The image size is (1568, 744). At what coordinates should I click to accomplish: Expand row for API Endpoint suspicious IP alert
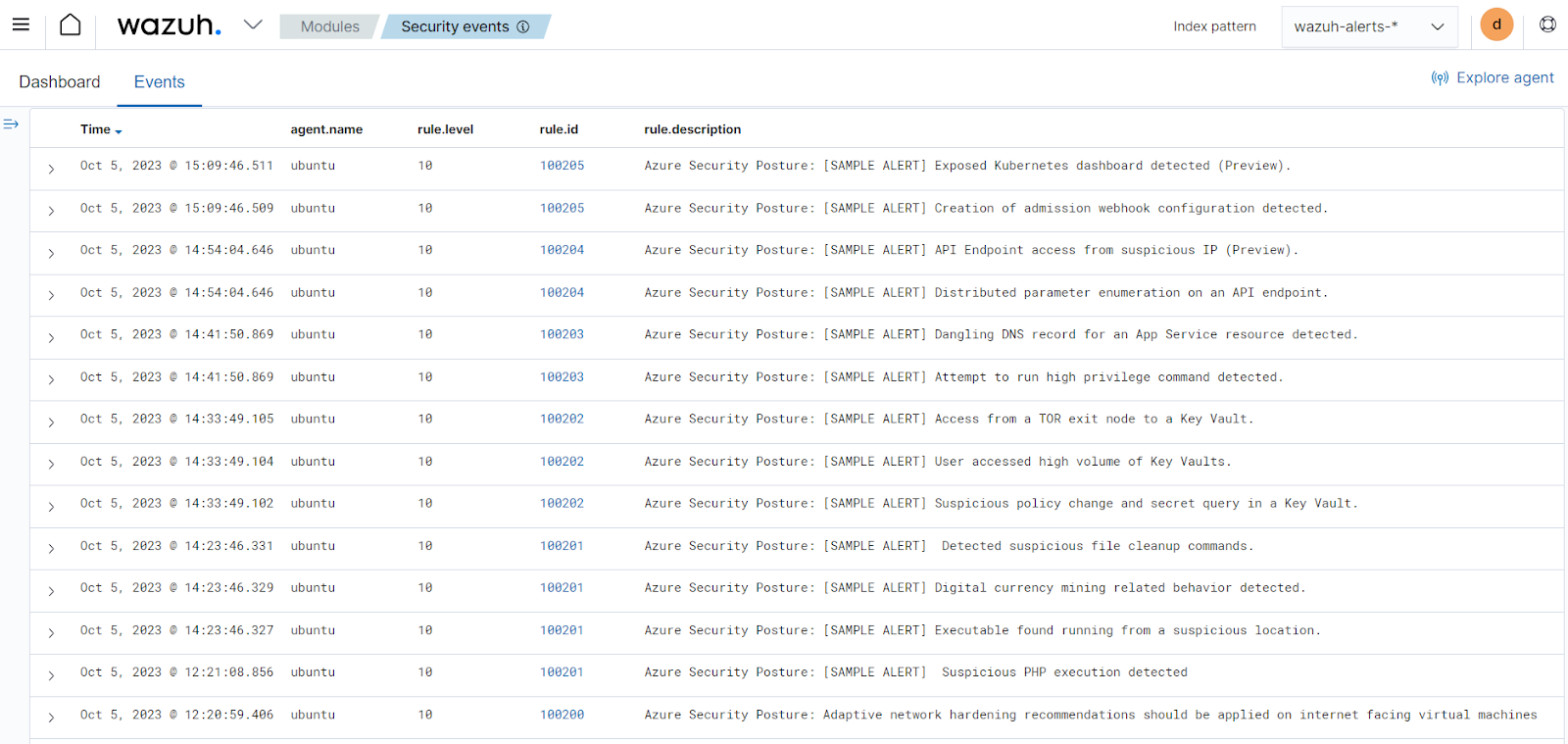51,253
